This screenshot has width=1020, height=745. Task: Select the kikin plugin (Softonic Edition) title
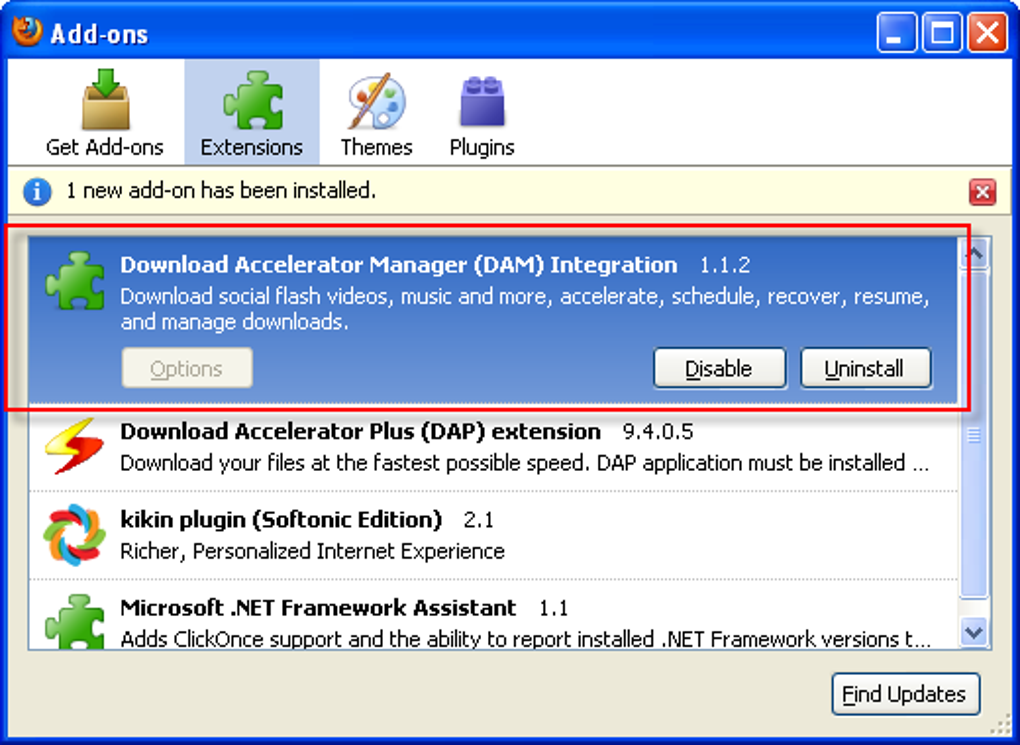tap(281, 520)
